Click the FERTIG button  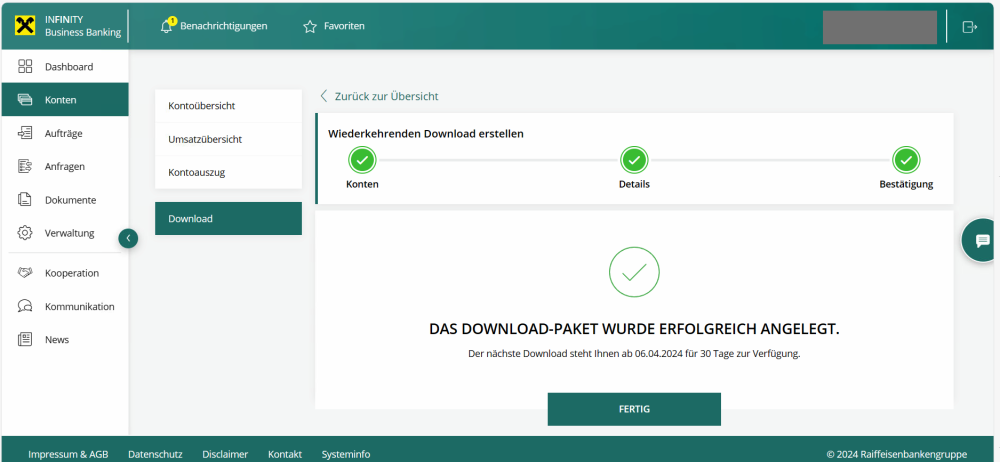point(634,409)
